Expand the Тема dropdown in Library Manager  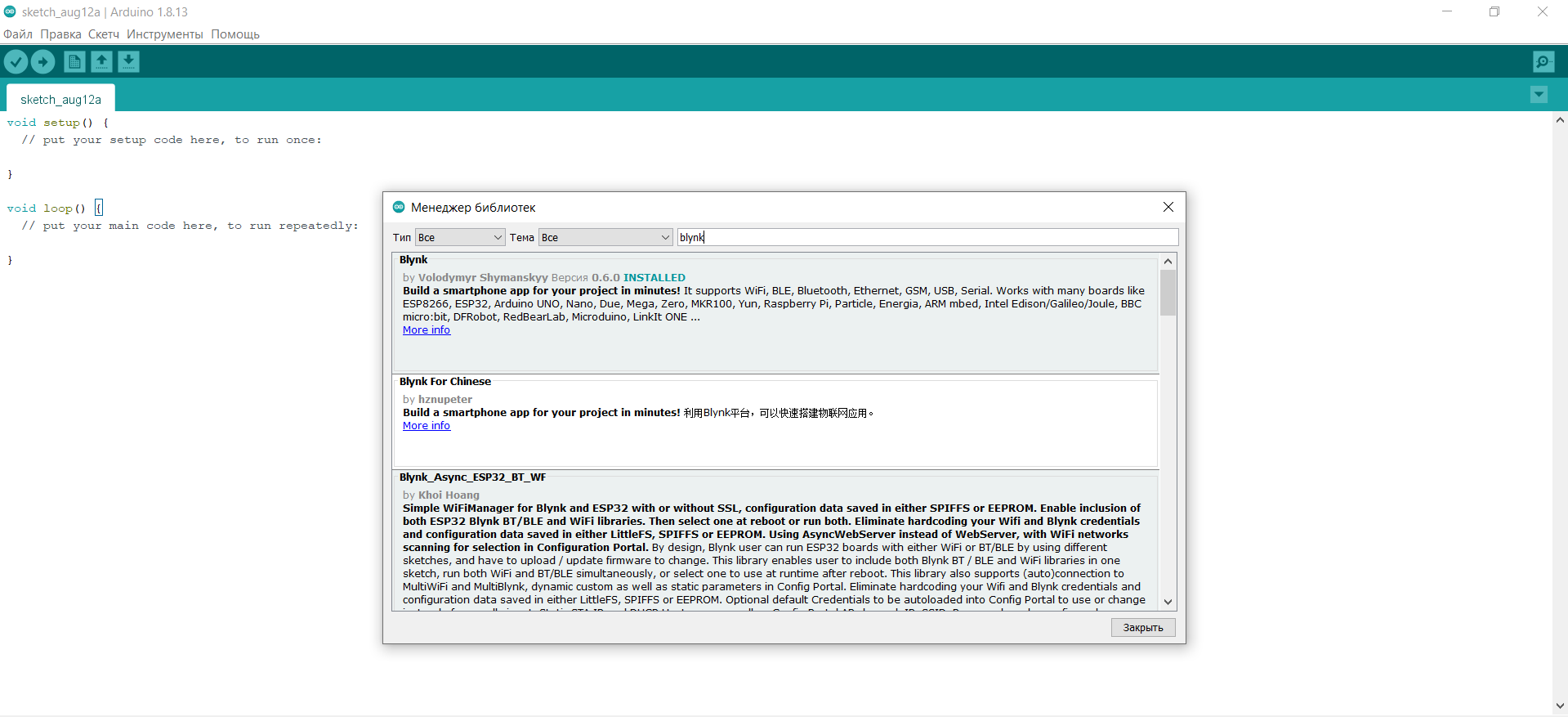point(605,237)
